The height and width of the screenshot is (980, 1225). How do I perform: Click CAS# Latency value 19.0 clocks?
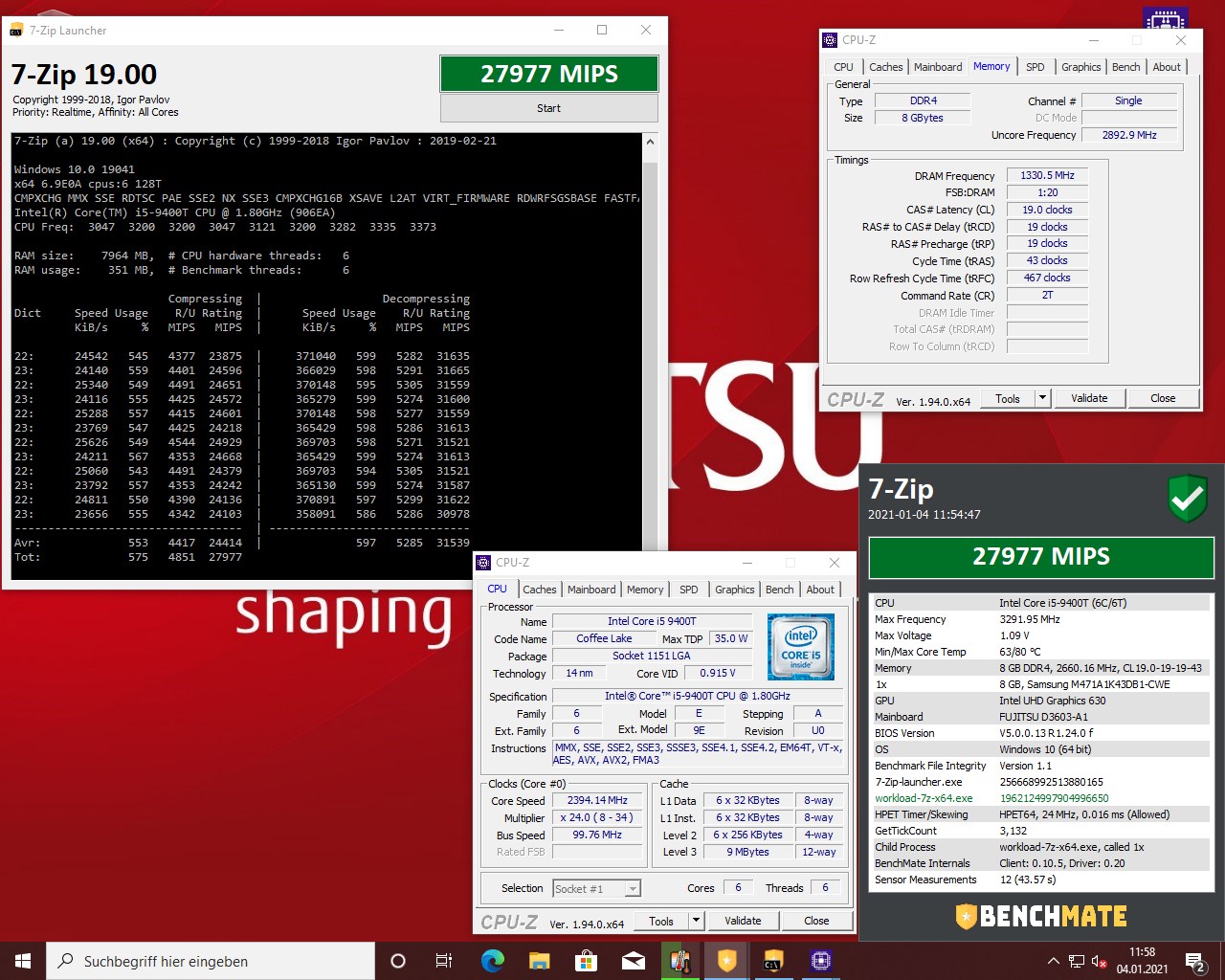(x=1047, y=210)
